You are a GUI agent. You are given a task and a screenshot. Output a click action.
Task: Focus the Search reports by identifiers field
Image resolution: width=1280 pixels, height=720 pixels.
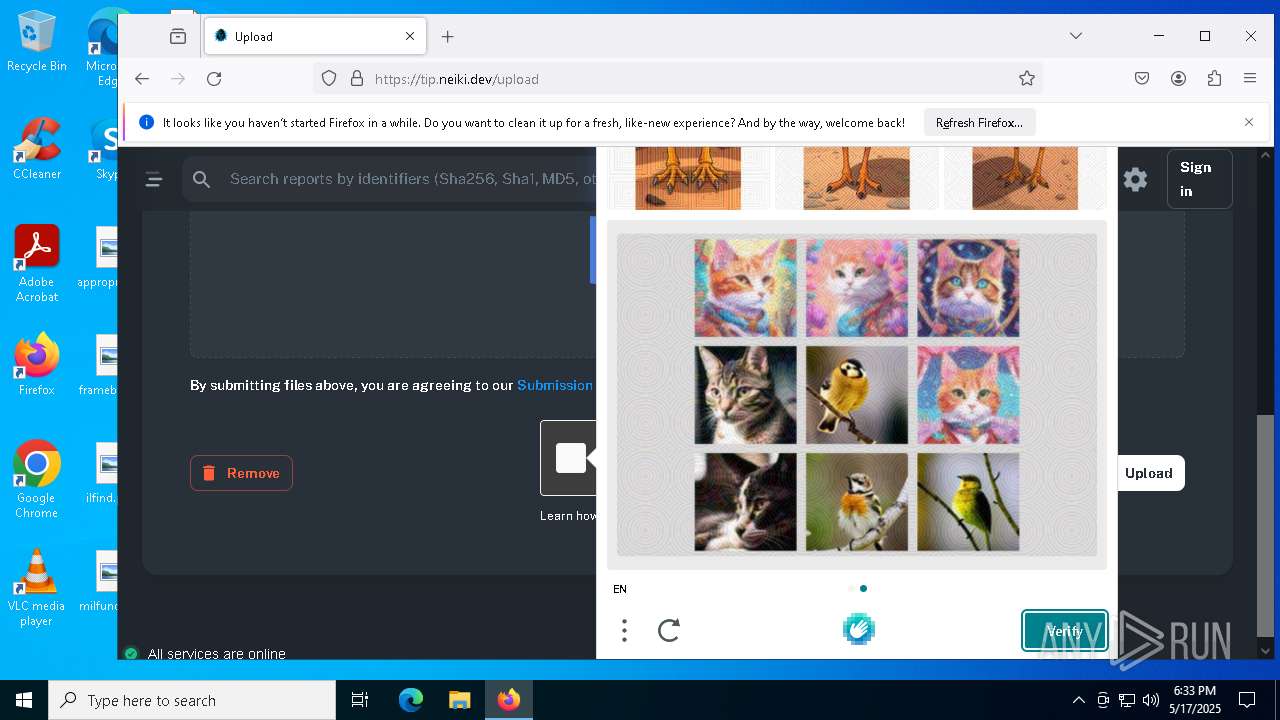click(412, 179)
